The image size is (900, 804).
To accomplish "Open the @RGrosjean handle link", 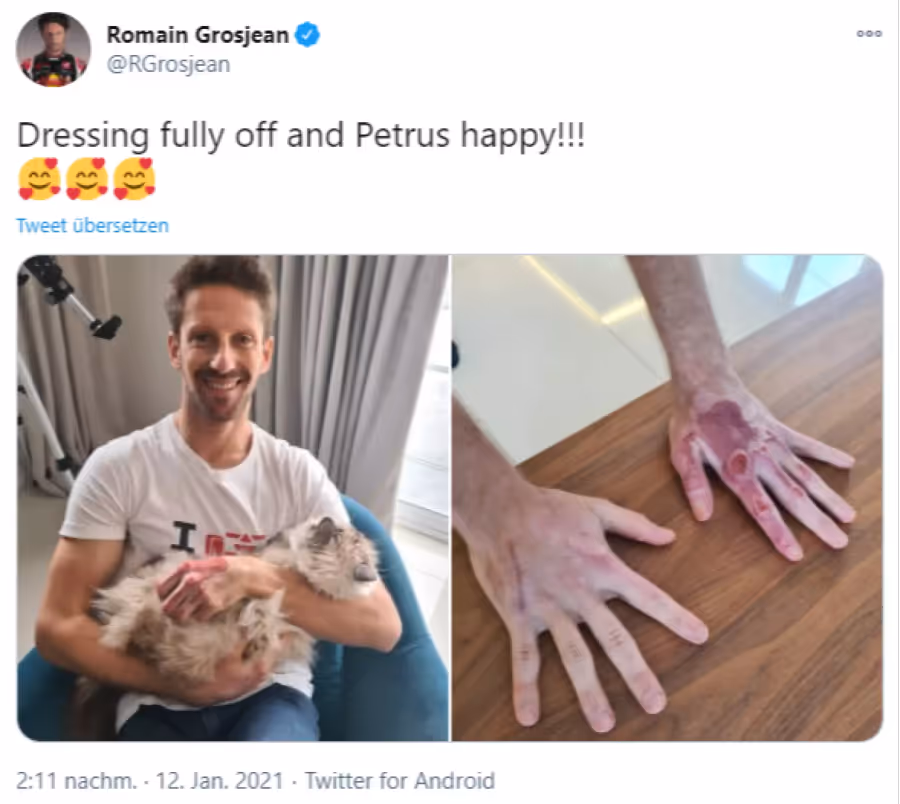I will click(x=168, y=64).
